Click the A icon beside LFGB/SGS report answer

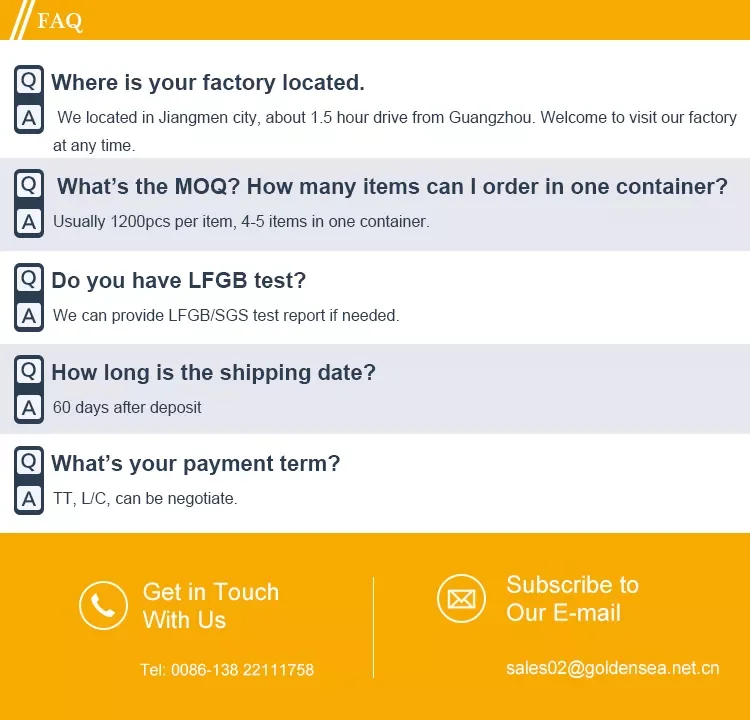pos(29,316)
